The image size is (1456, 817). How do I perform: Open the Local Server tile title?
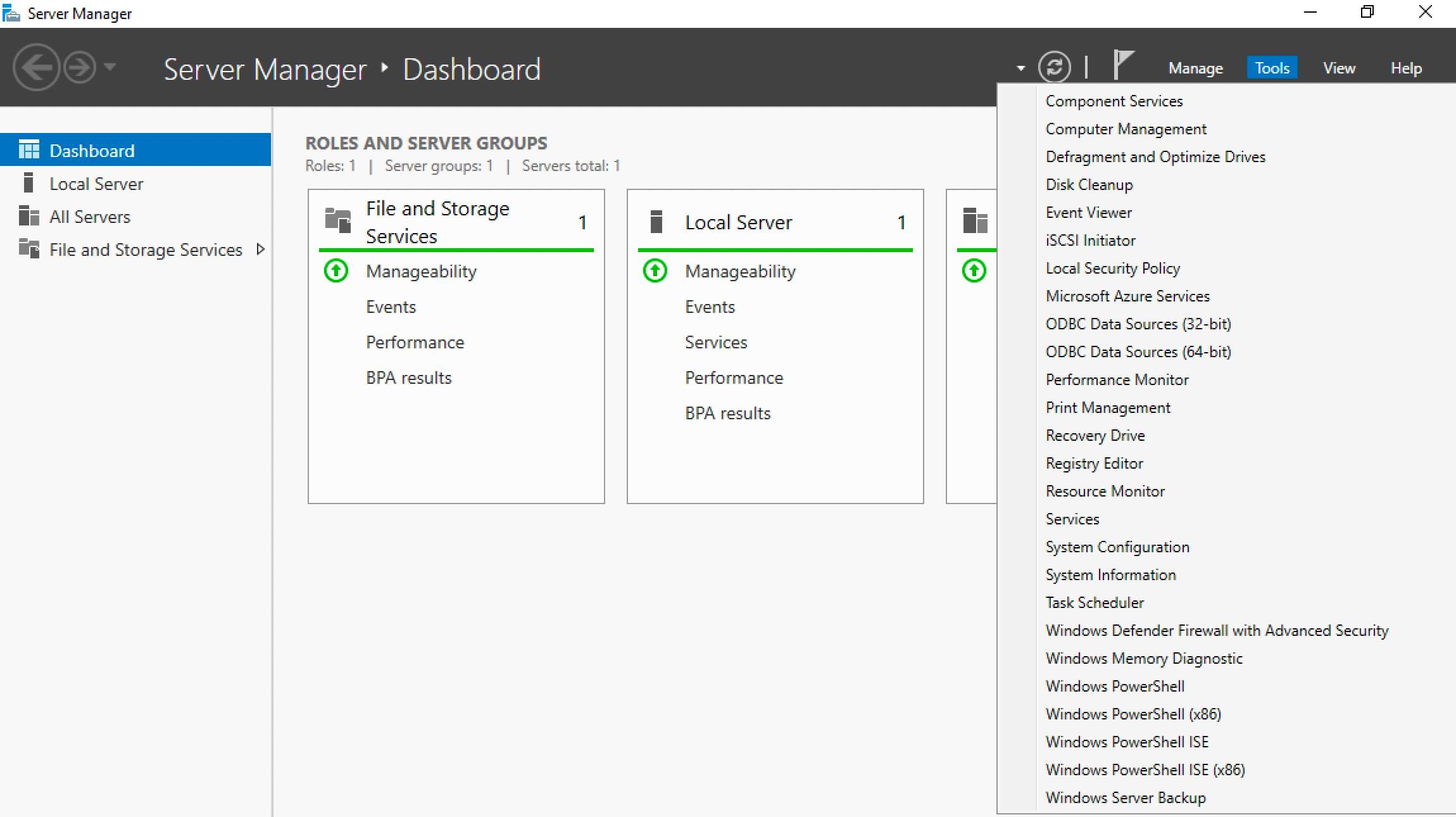738,222
